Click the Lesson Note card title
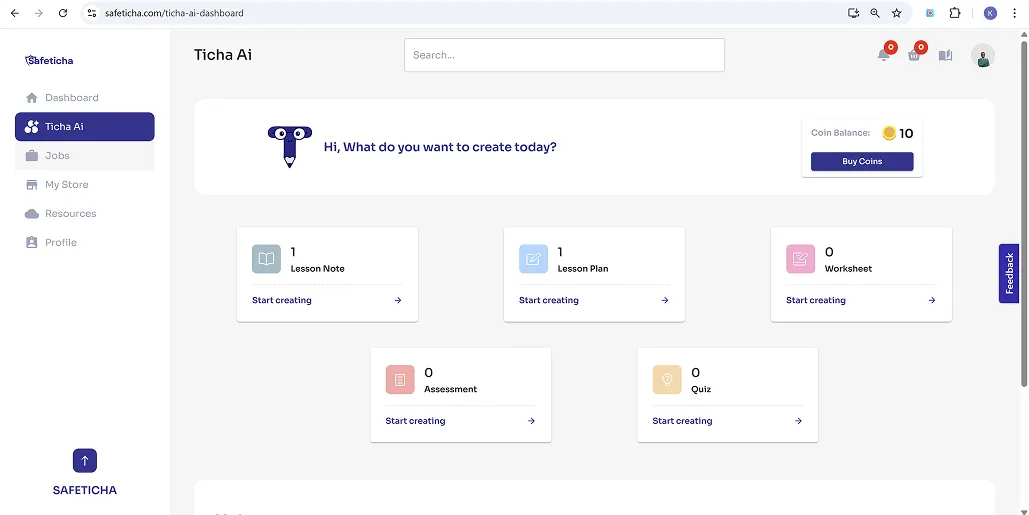This screenshot has width=1029, height=515. pyautogui.click(x=318, y=268)
